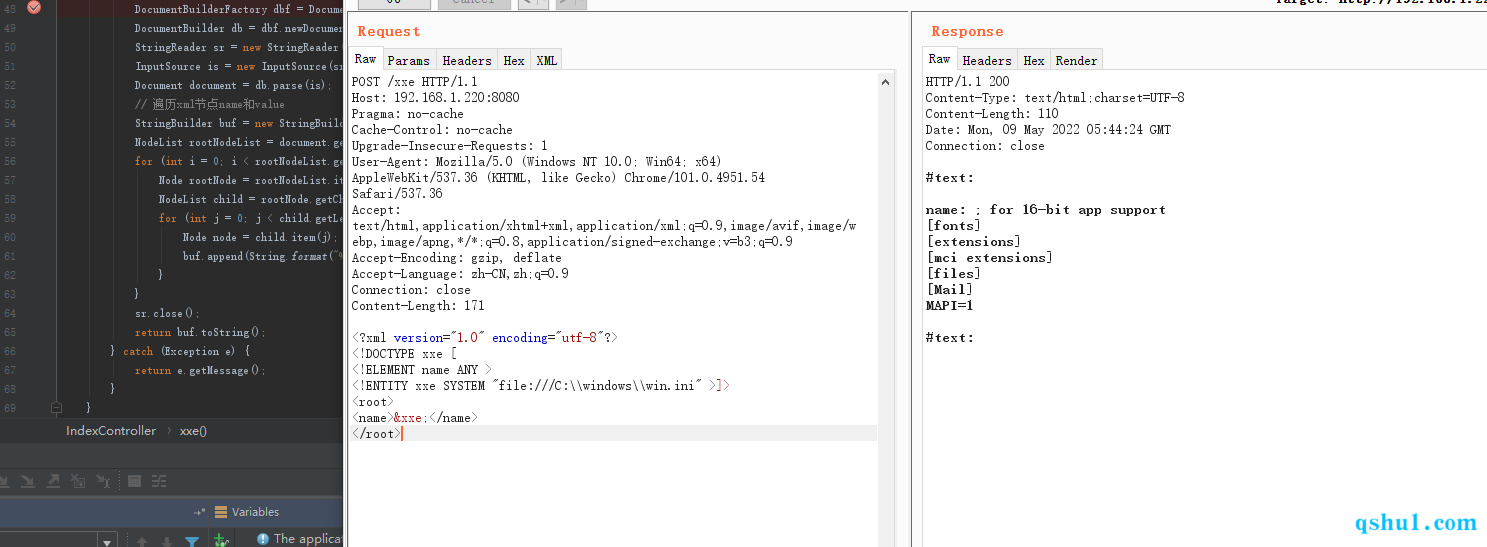Viewport: 1487px width, 547px height.
Task: Click line number 61 in the gutter
Action: coord(10,256)
